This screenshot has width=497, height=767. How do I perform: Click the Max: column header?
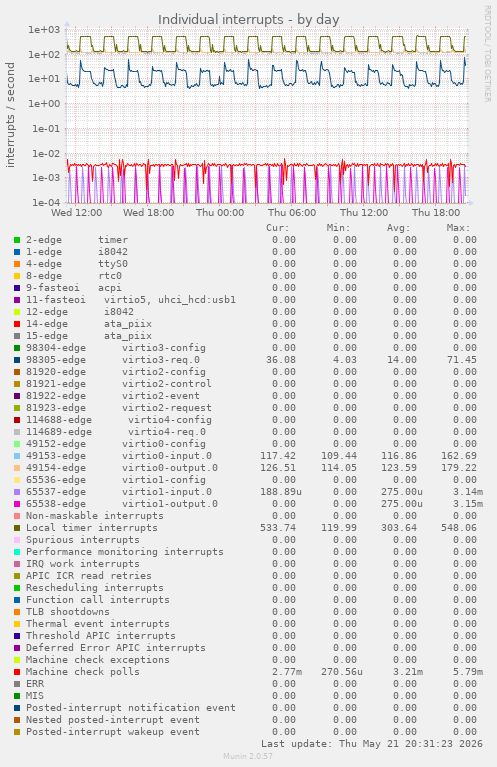[458, 228]
